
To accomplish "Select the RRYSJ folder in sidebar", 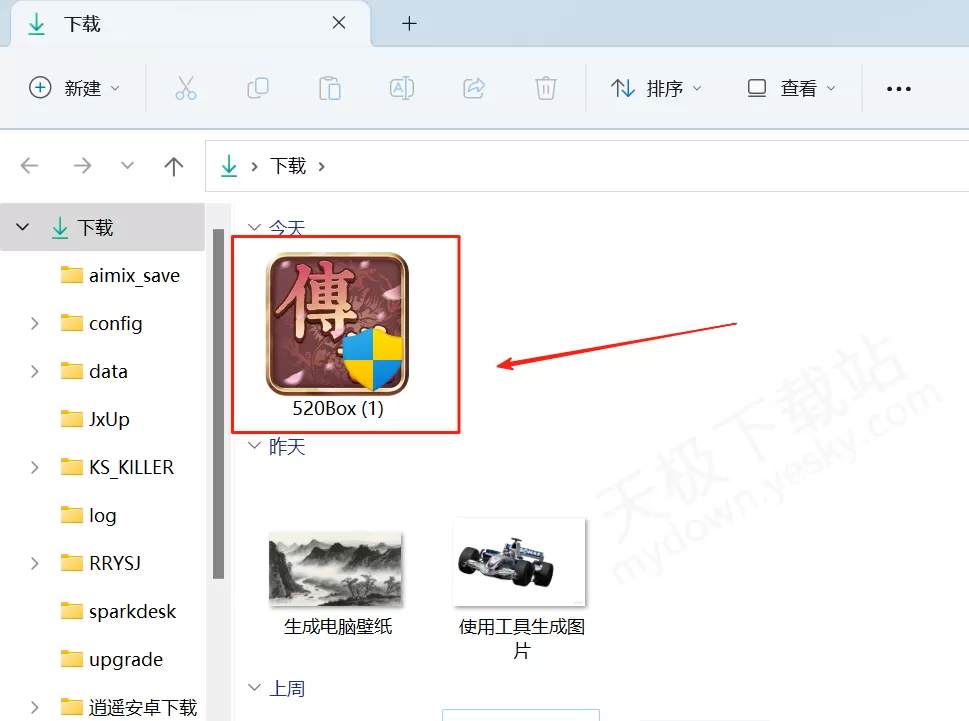I will (115, 563).
